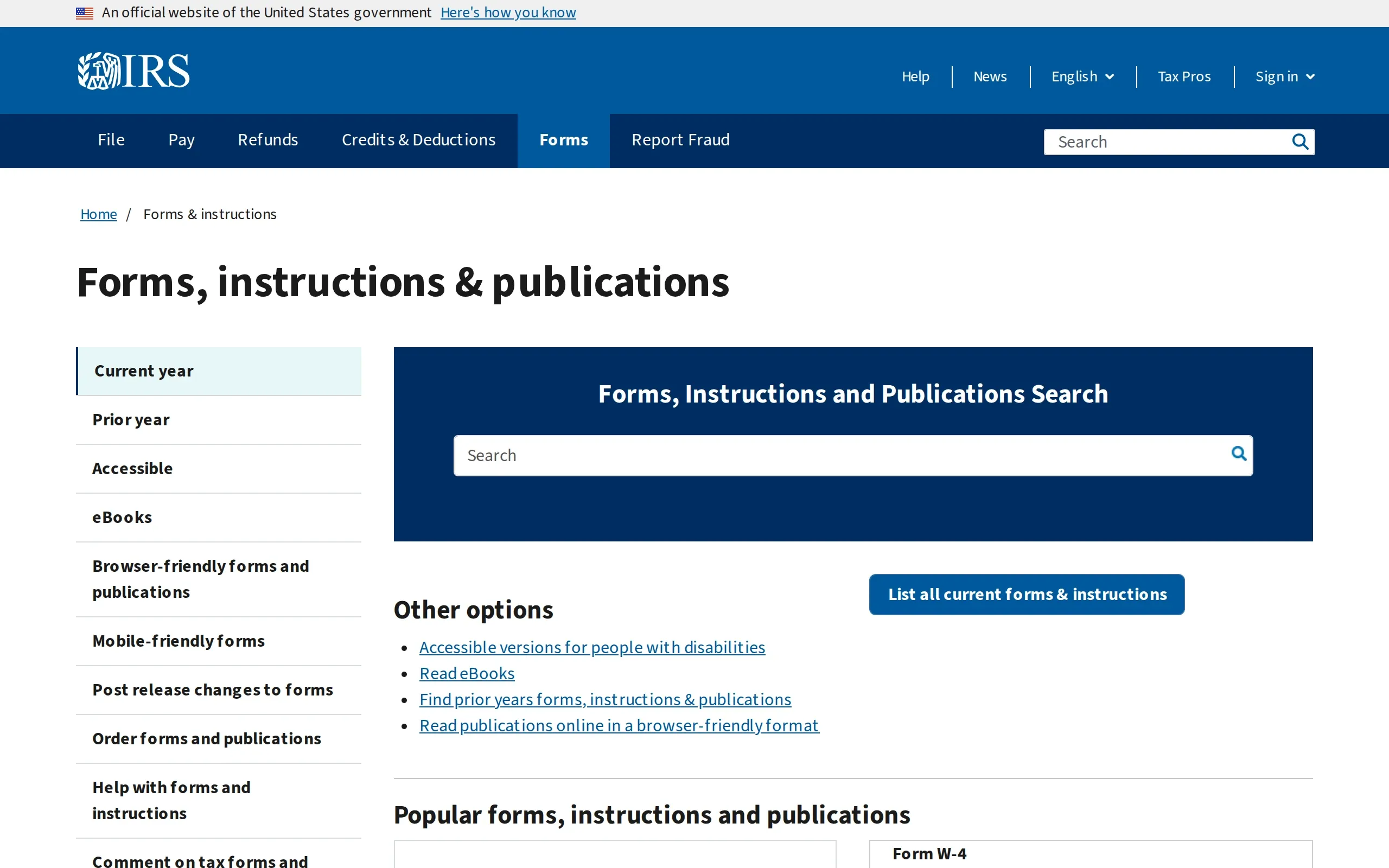Open eBooks sidebar item

[x=219, y=517]
